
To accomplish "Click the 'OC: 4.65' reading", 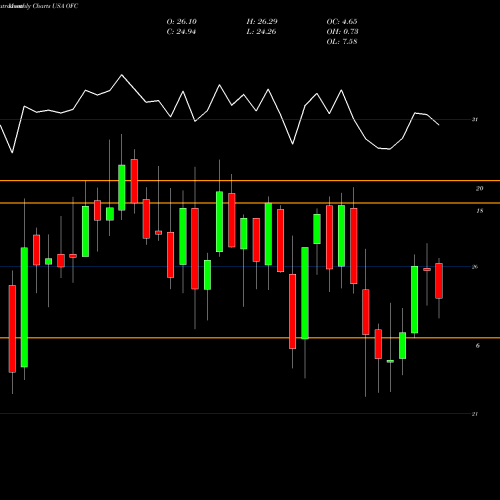I will click(x=342, y=22).
